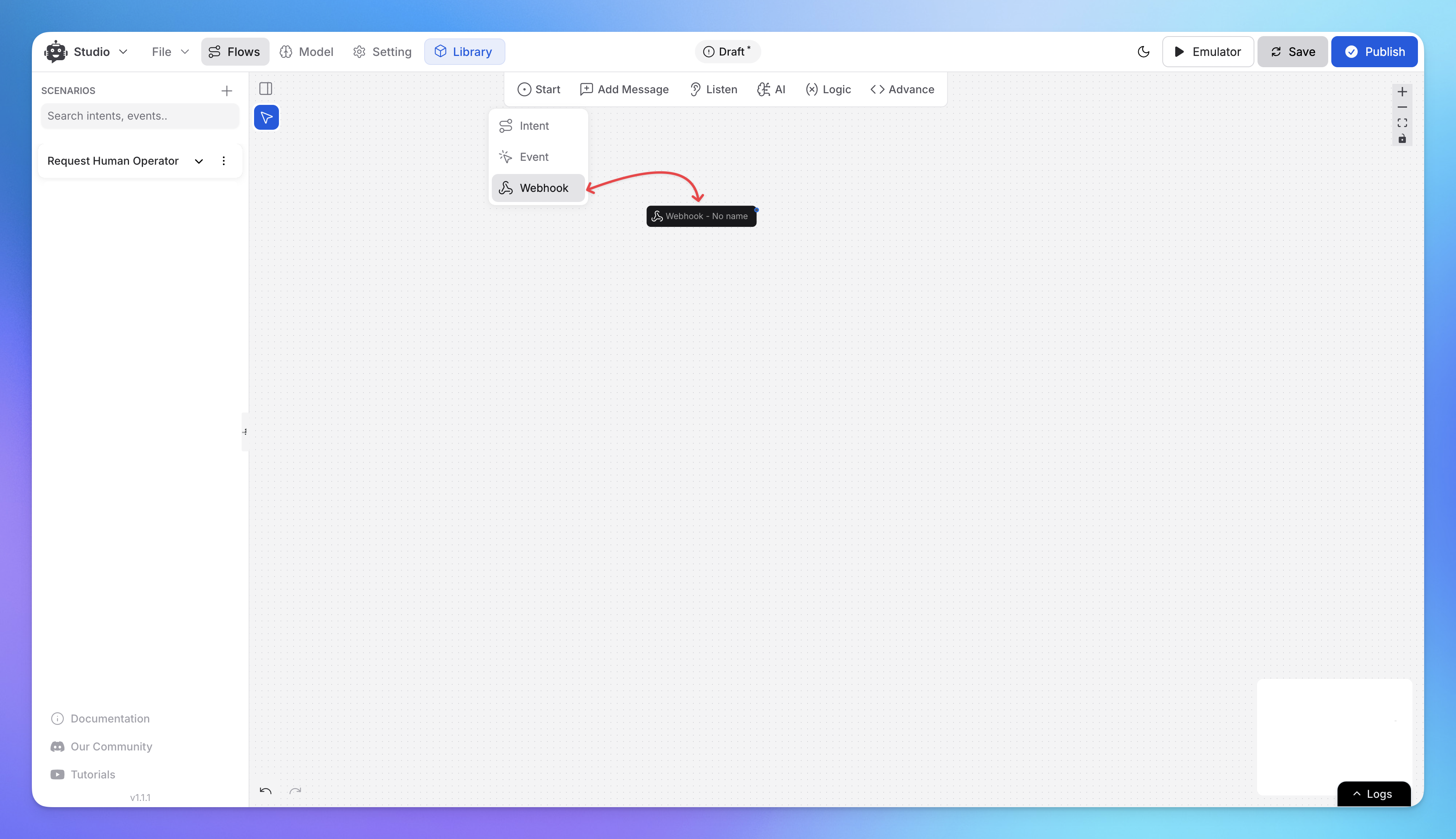1456x839 pixels.
Task: Open the Tutorials link
Action: 83,775
